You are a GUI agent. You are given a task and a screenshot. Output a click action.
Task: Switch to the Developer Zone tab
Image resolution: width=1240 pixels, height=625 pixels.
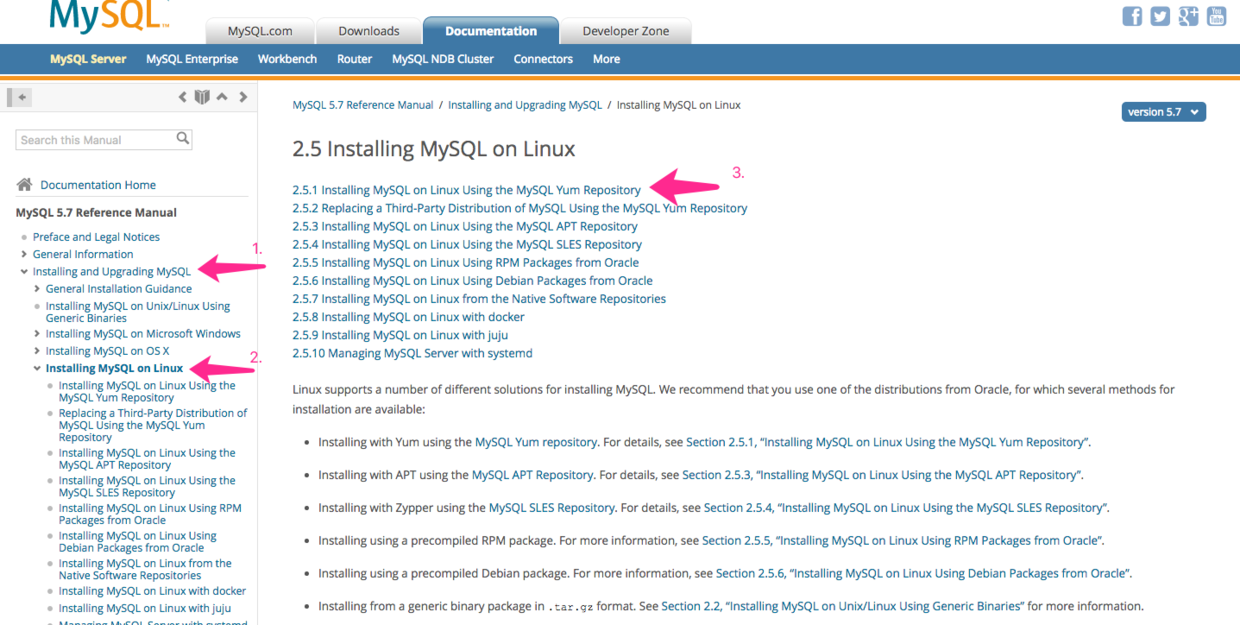pyautogui.click(x=626, y=31)
